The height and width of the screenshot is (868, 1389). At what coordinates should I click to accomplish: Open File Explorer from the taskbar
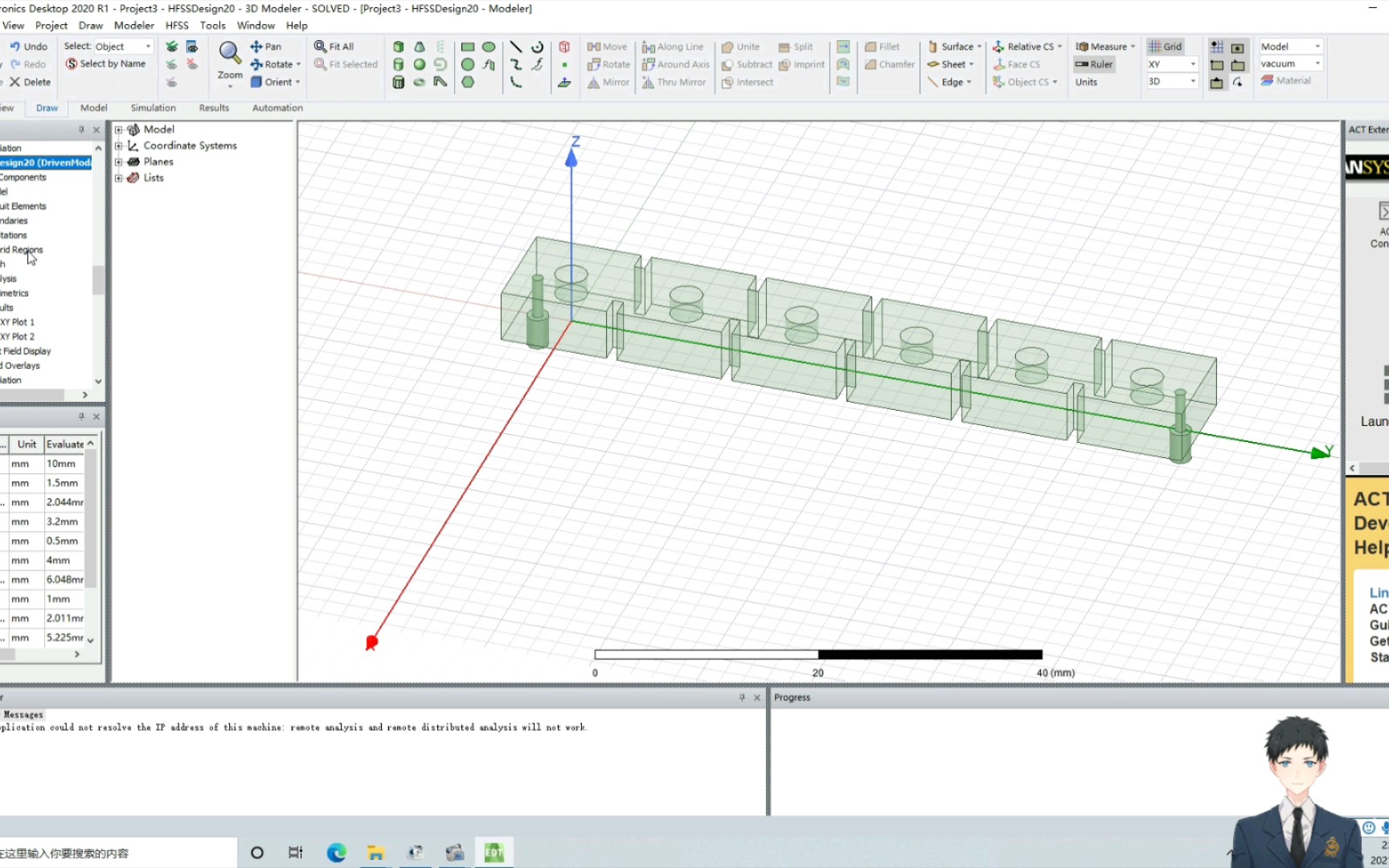(375, 853)
